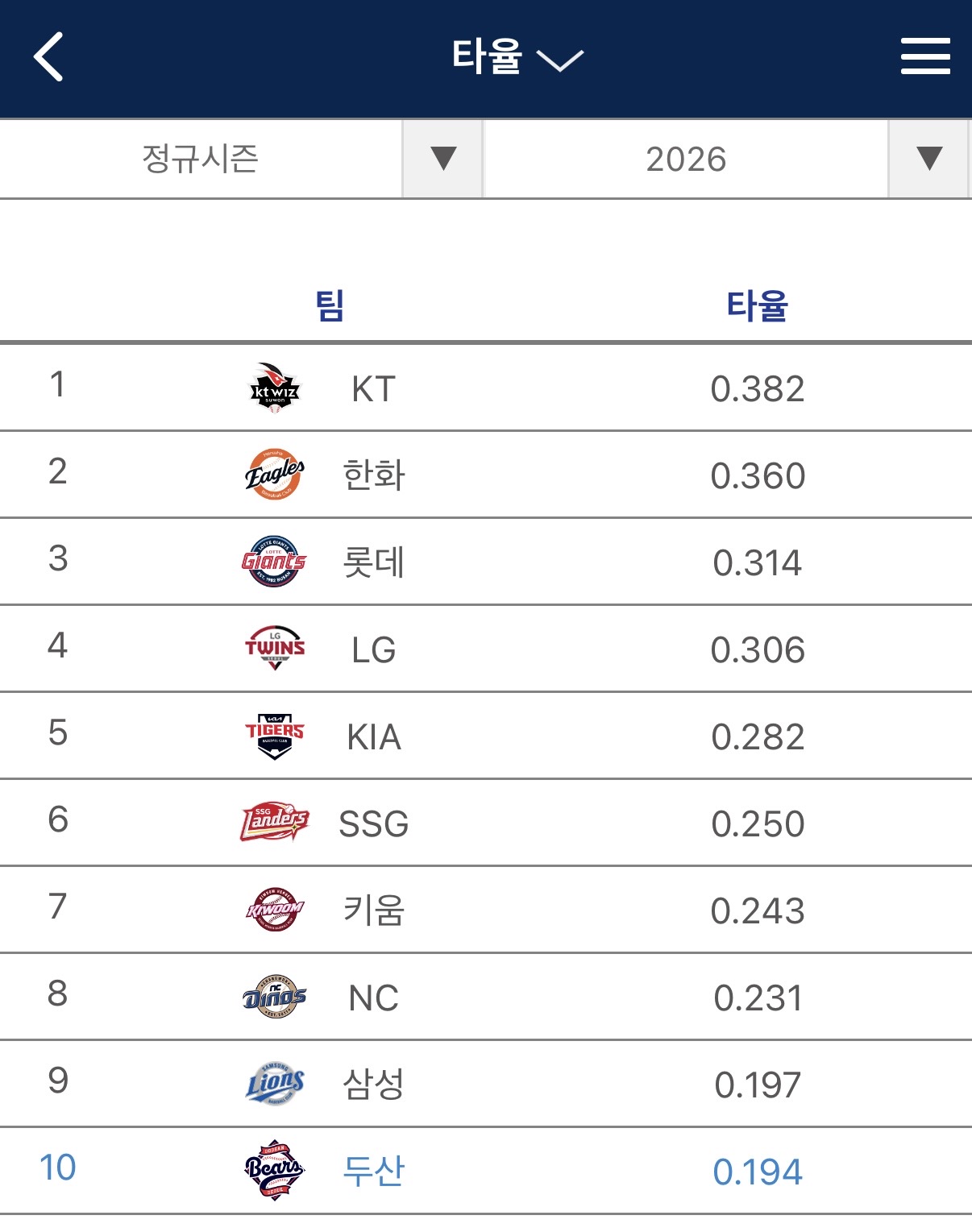
Task: Click the NC Dinos logo
Action: [x=274, y=998]
